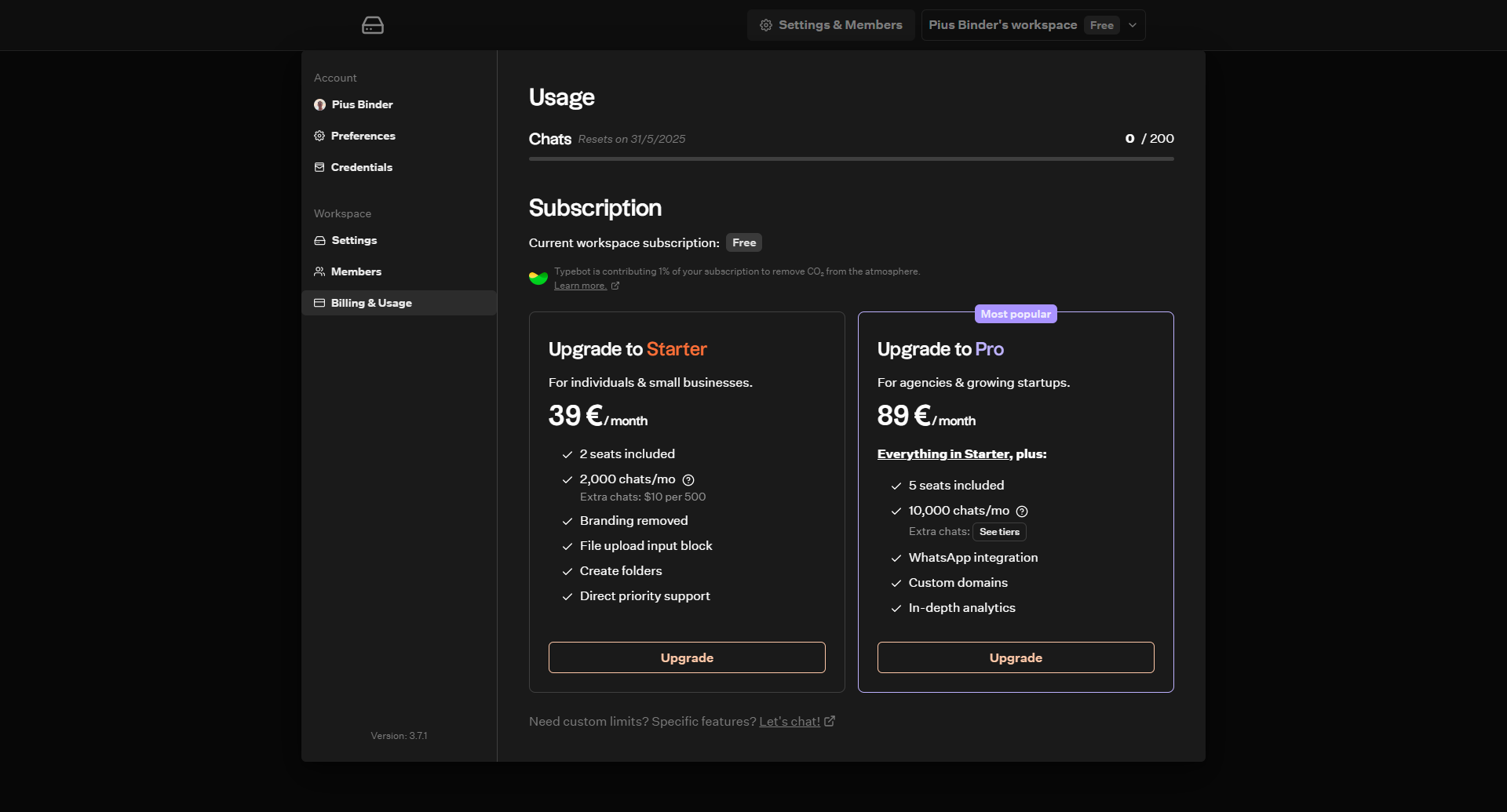Click the Typebot logo icon in header
The height and width of the screenshot is (812, 1507).
(372, 25)
